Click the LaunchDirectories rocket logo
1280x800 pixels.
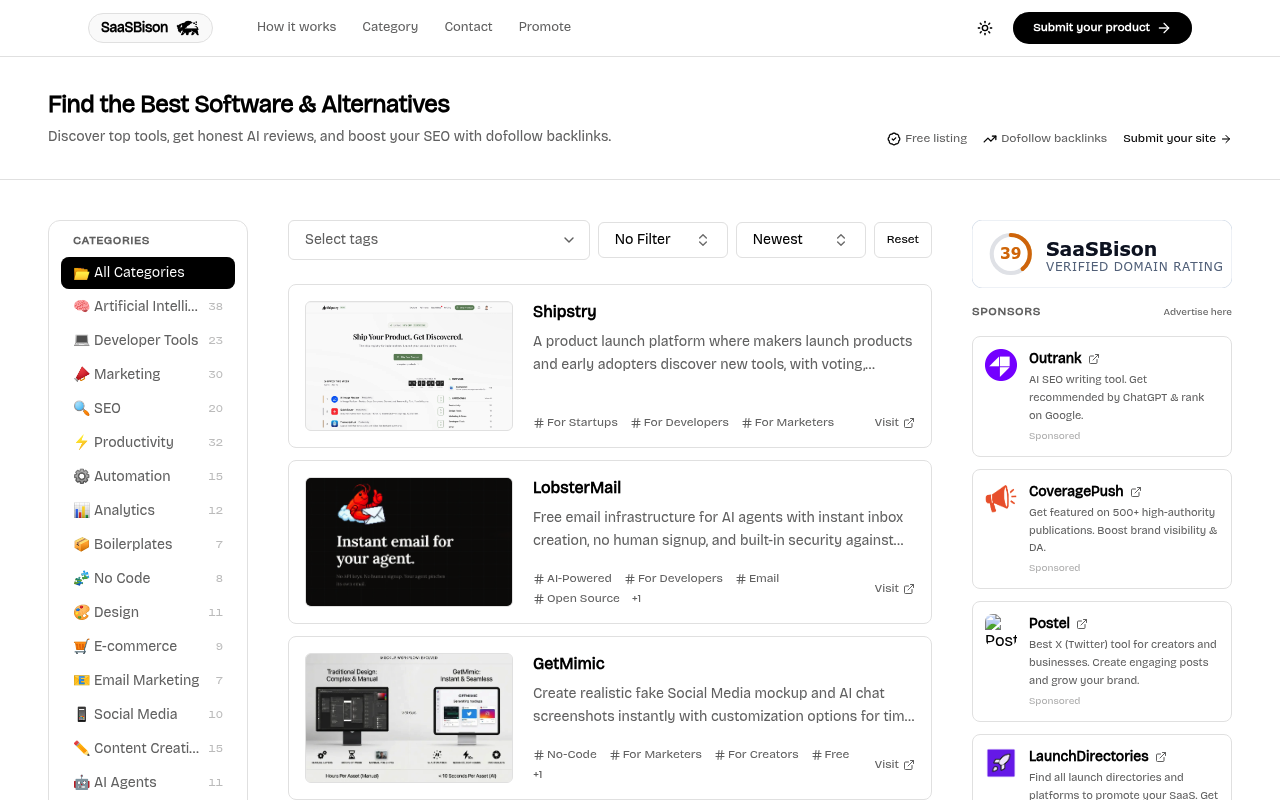(1001, 763)
